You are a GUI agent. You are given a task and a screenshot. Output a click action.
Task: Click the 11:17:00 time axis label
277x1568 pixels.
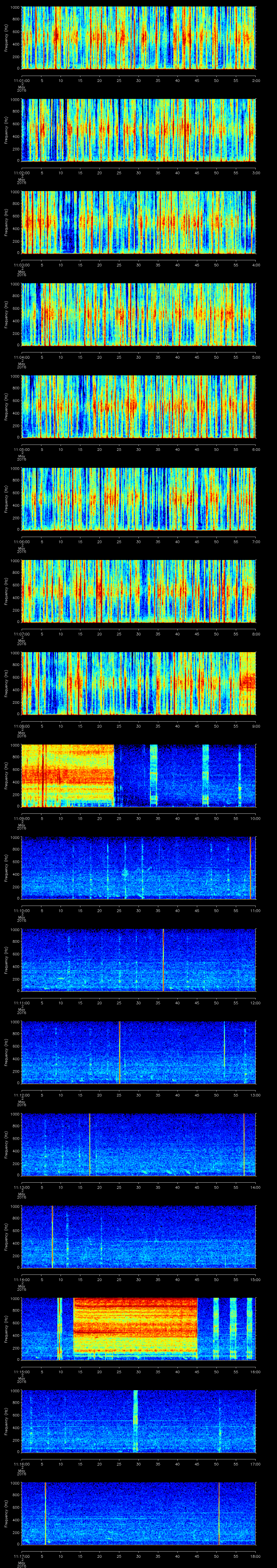click(x=21, y=1556)
